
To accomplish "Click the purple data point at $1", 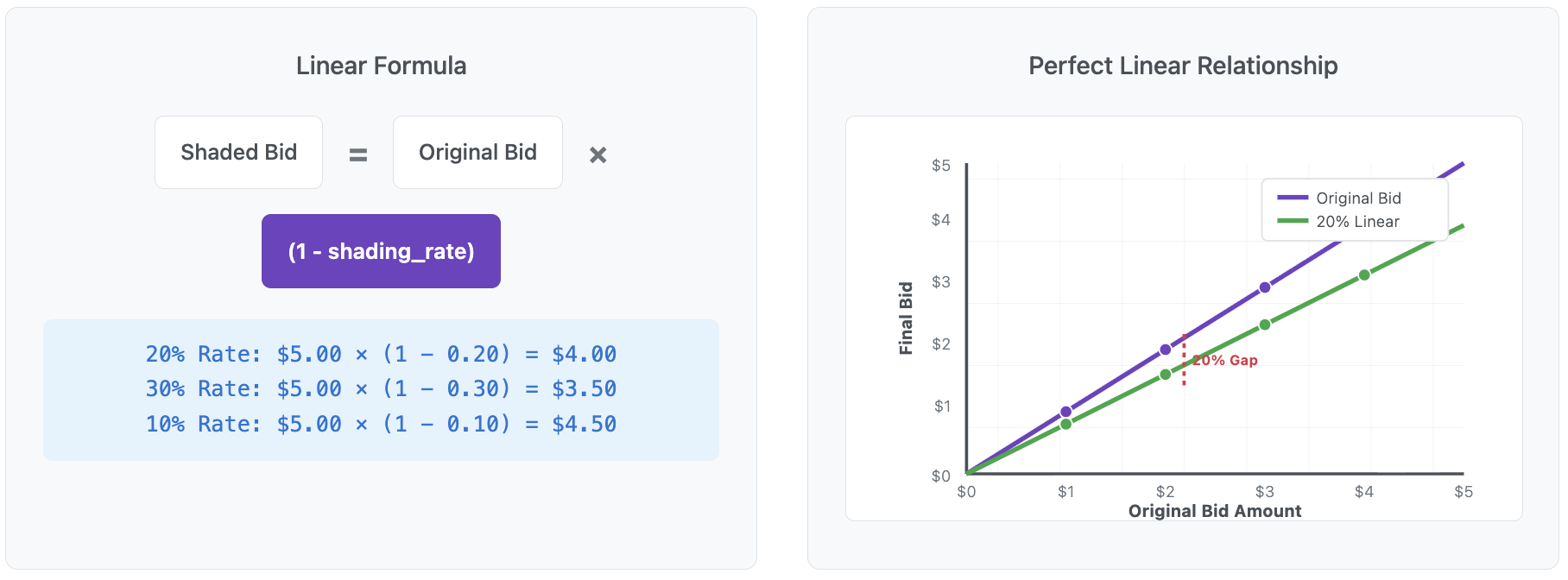I will tap(1065, 412).
